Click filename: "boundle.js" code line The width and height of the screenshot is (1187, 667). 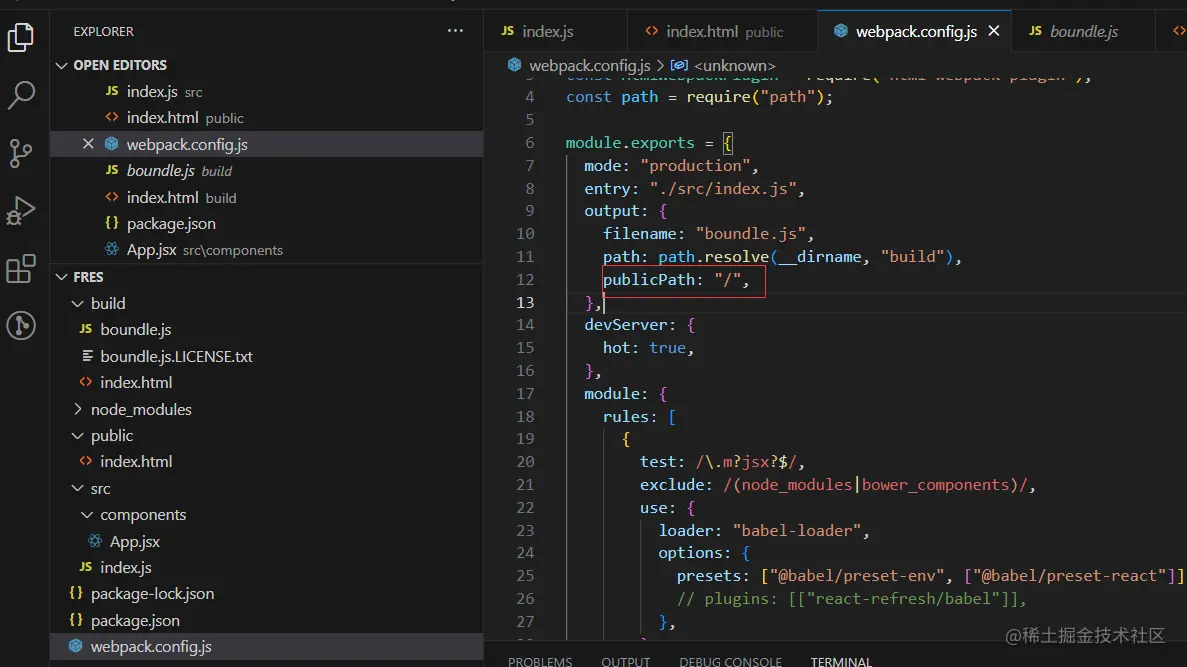(709, 234)
